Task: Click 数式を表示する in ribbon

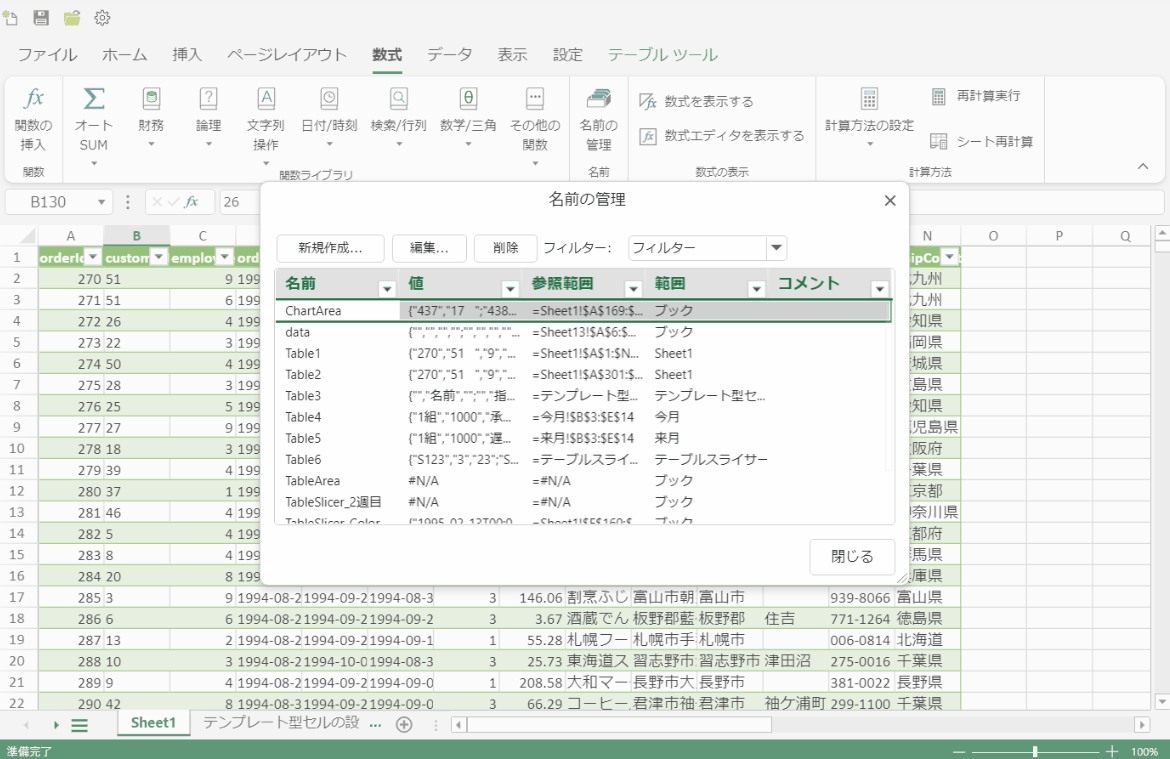Action: point(697,101)
